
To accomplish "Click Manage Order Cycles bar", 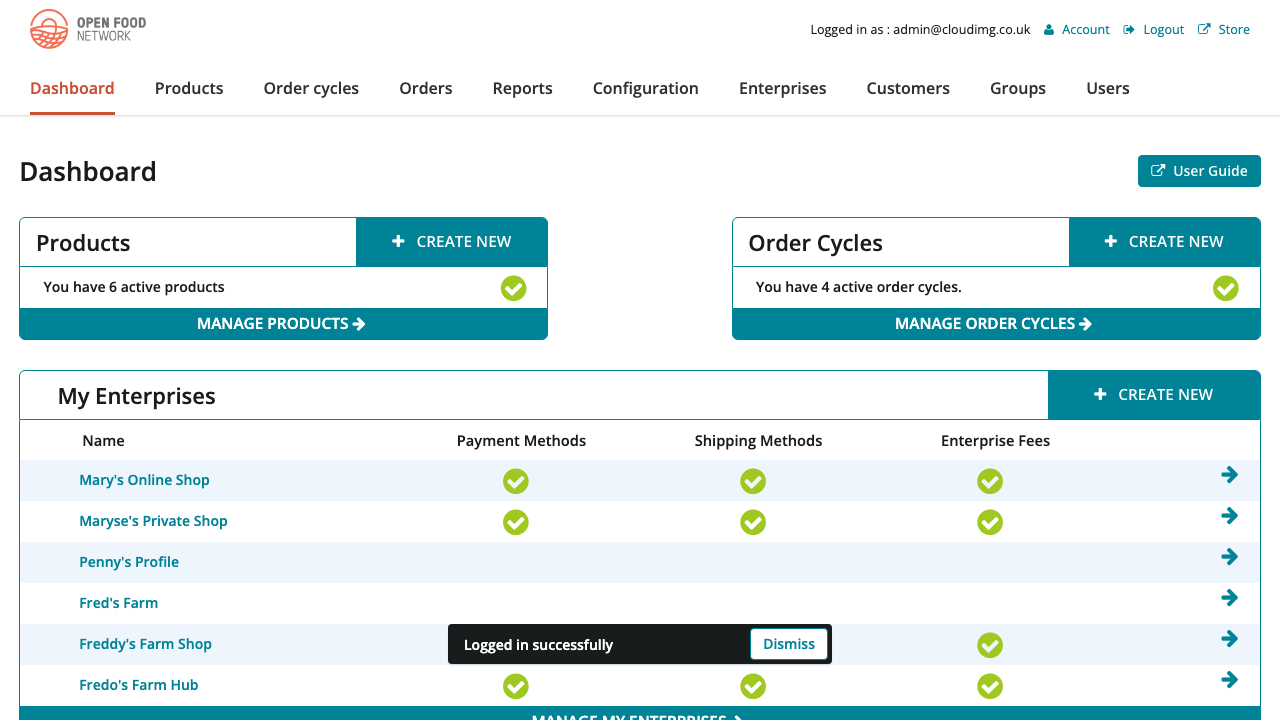I will coord(996,324).
